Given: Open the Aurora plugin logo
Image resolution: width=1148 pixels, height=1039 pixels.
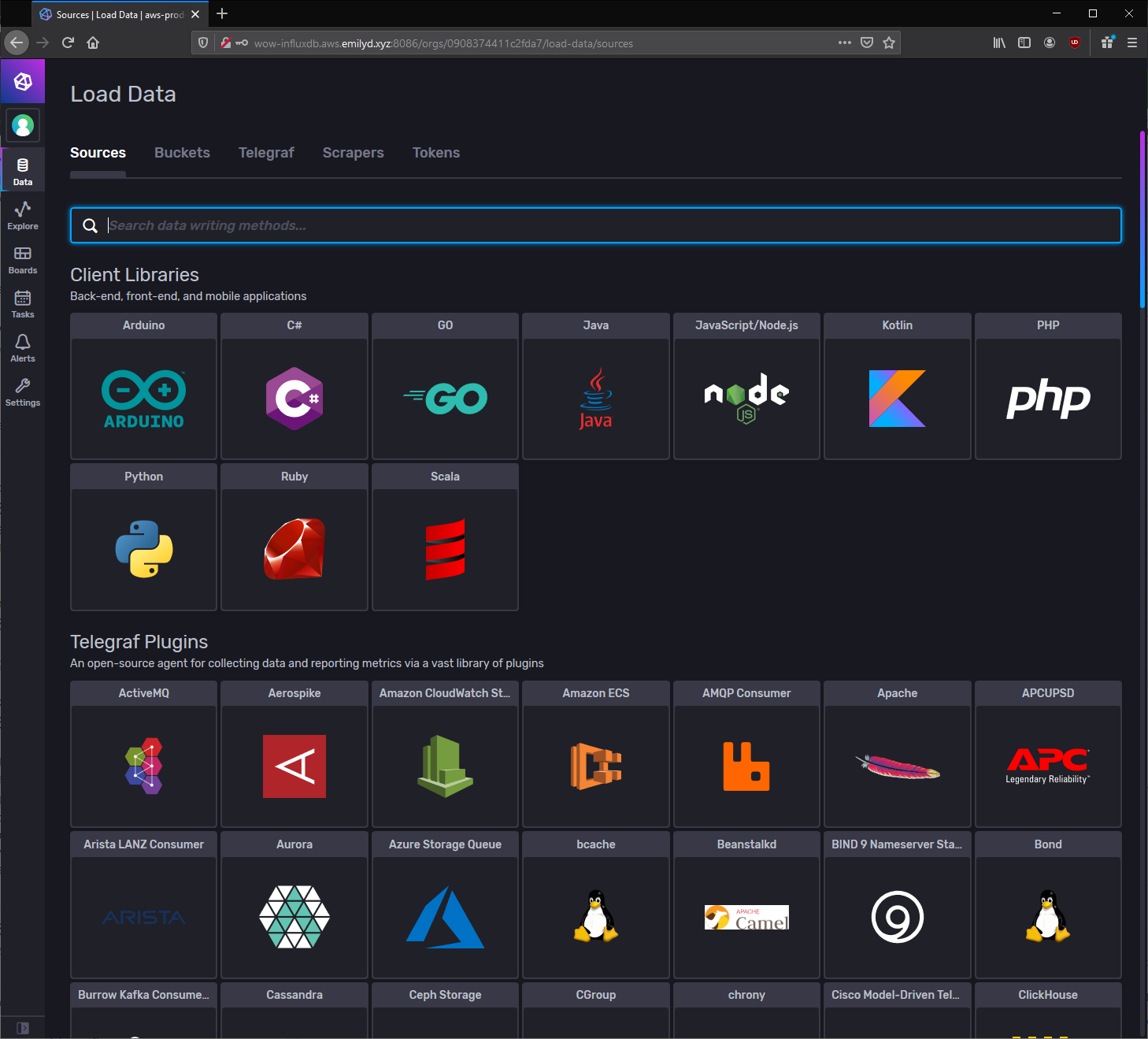Looking at the screenshot, I should click(294, 917).
